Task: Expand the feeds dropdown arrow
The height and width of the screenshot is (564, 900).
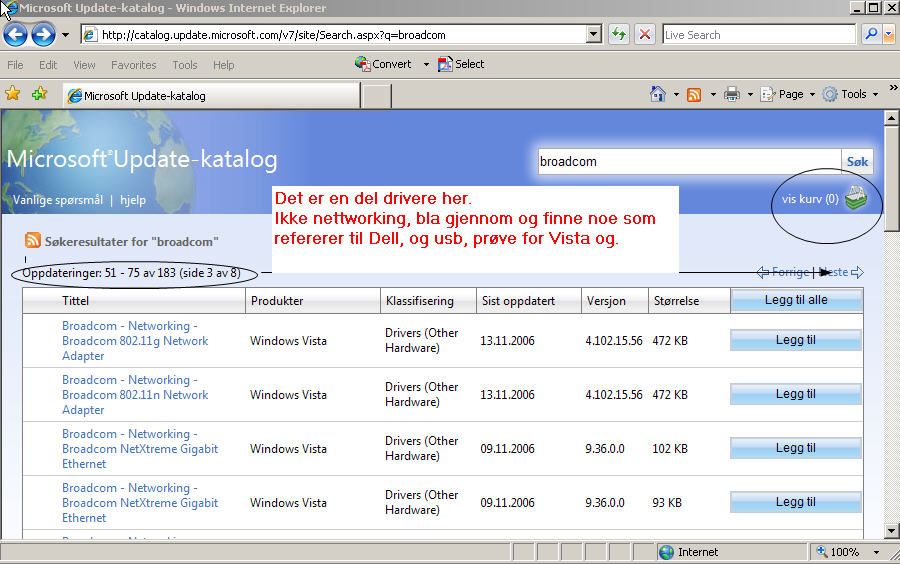Action: [713, 94]
